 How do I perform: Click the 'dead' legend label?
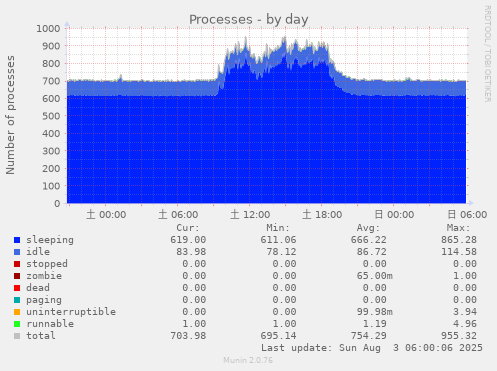pyautogui.click(x=38, y=288)
